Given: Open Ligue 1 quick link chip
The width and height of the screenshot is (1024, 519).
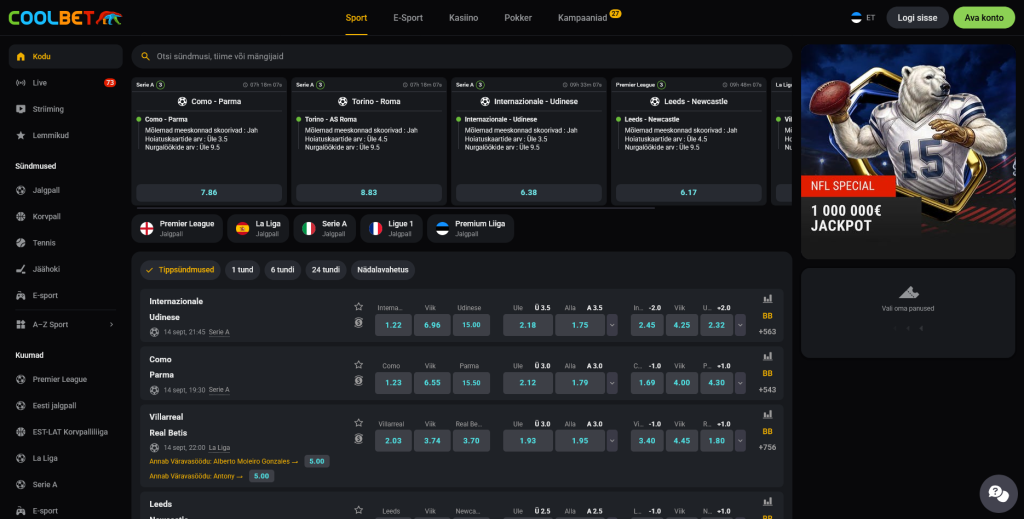Looking at the screenshot, I should pos(391,228).
